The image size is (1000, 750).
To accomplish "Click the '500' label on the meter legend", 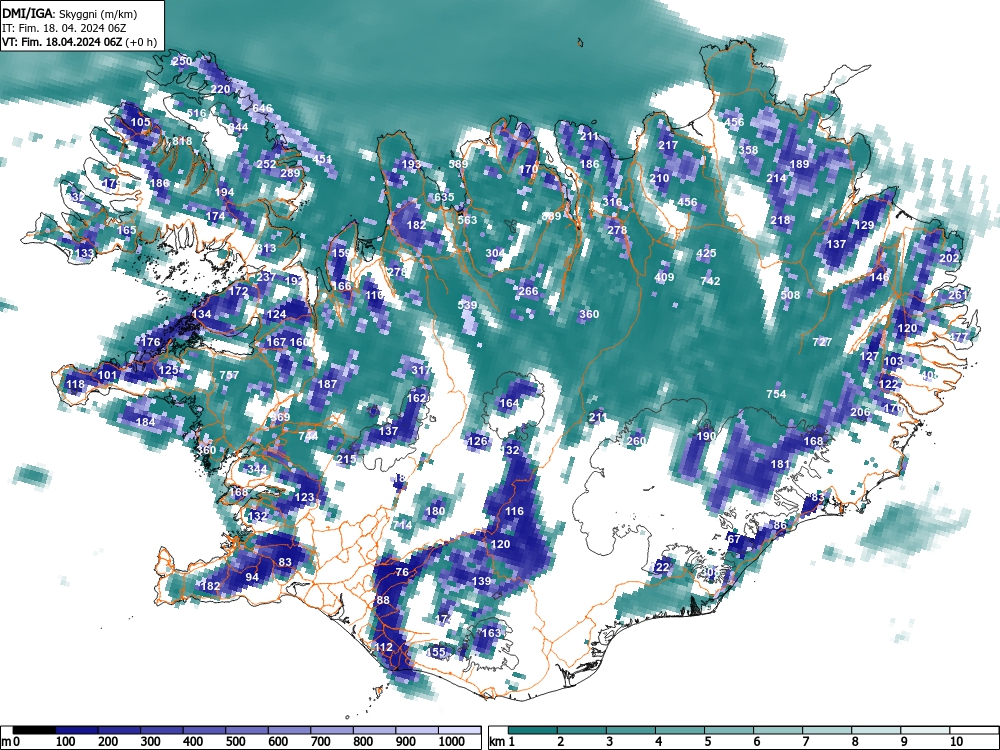I will [x=235, y=742].
